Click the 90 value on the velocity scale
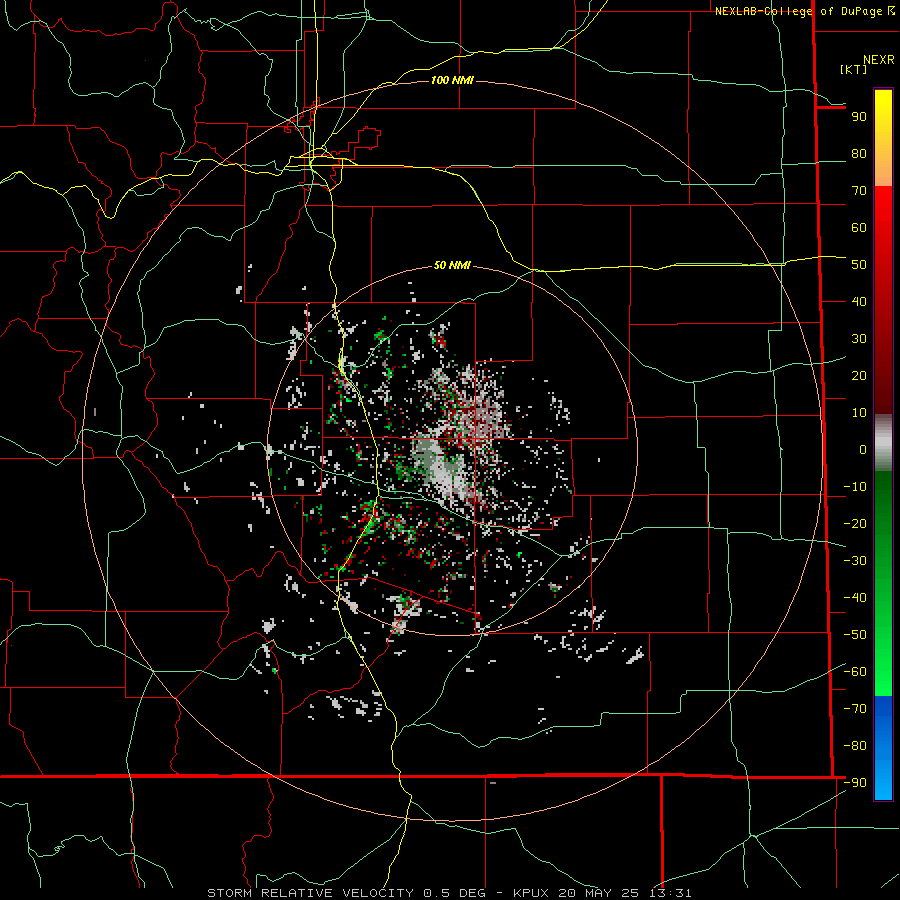Viewport: 900px width, 900px height. [x=859, y=117]
